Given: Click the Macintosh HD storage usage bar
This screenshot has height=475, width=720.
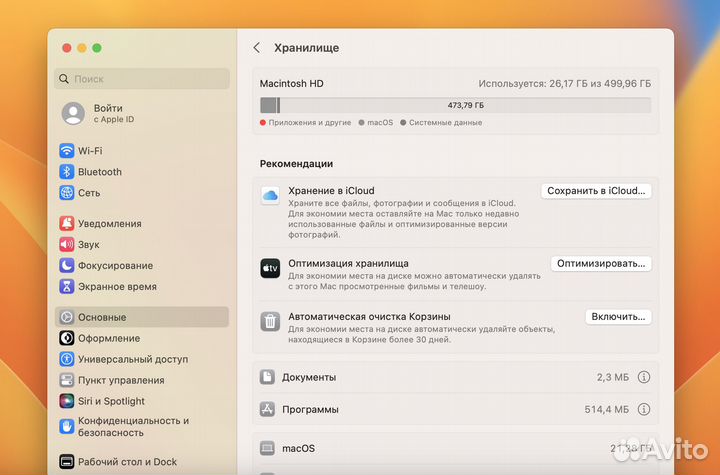Looking at the screenshot, I should click(x=456, y=105).
